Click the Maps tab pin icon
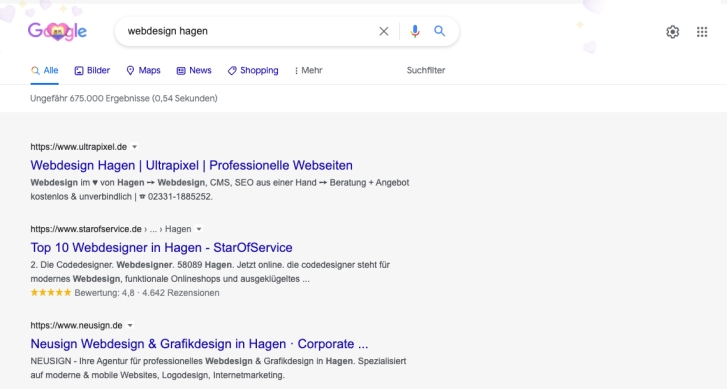The width and height of the screenshot is (727, 389). point(130,70)
